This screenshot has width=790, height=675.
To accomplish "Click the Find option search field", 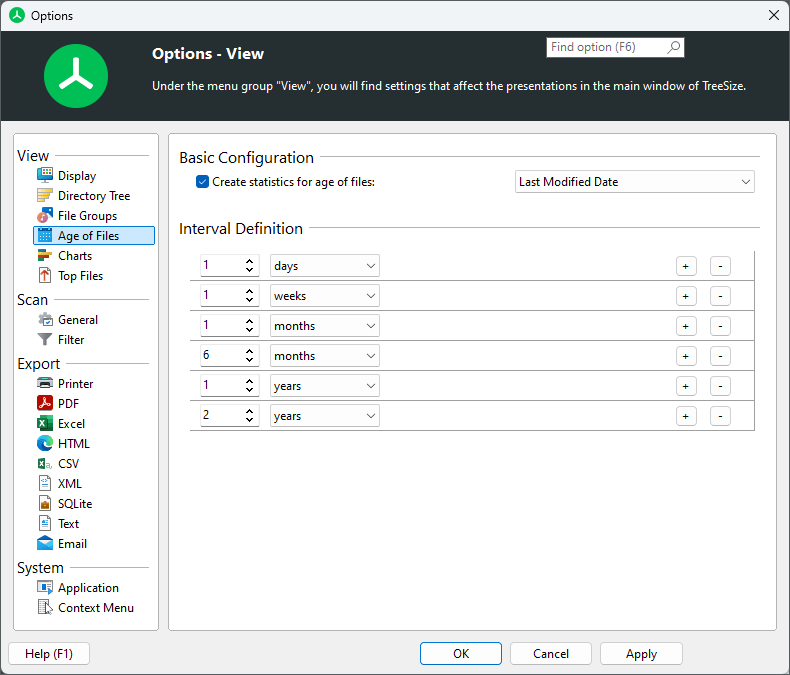I will coord(605,47).
